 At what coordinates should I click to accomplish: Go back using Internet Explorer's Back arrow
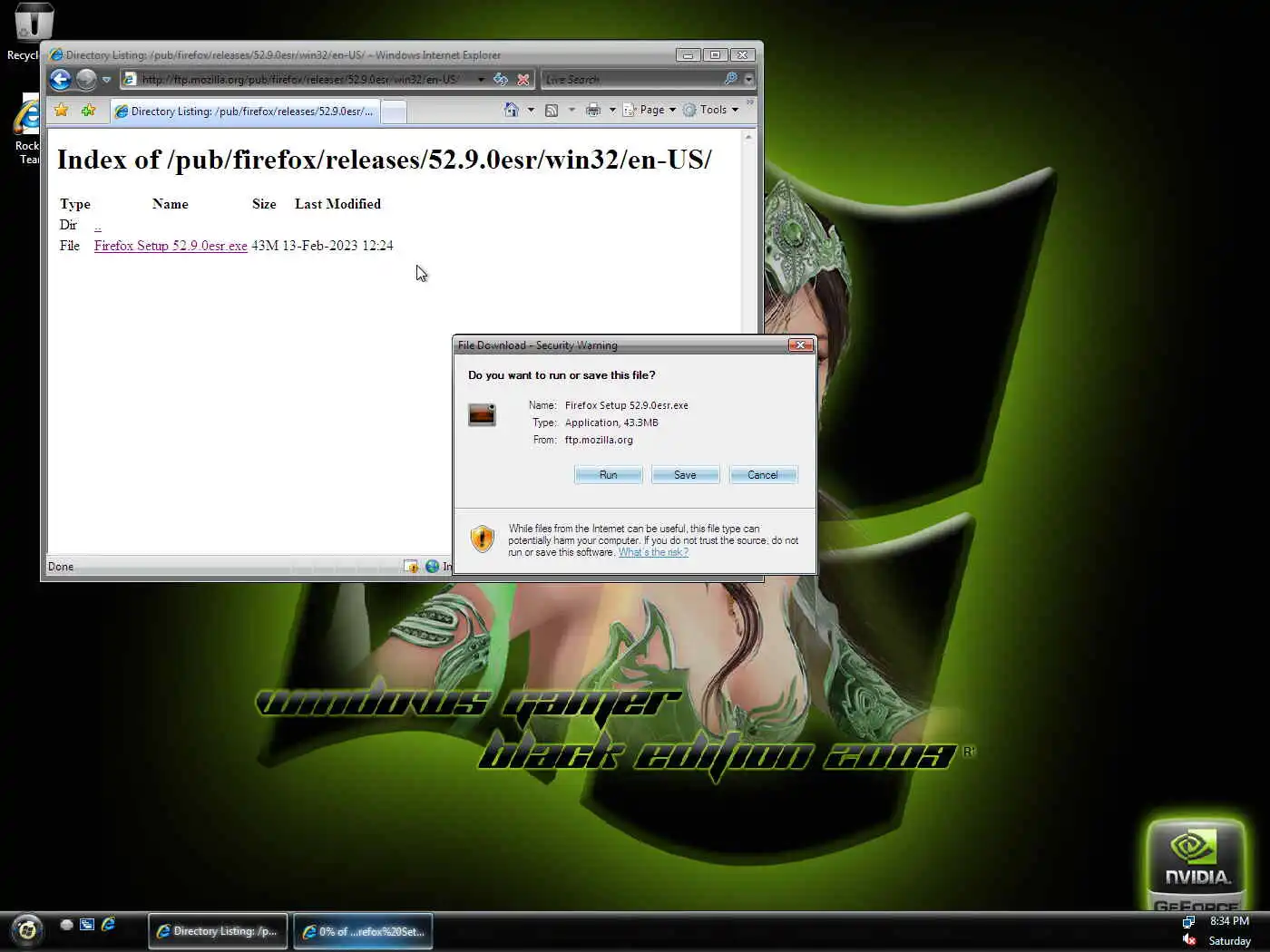pos(60,80)
